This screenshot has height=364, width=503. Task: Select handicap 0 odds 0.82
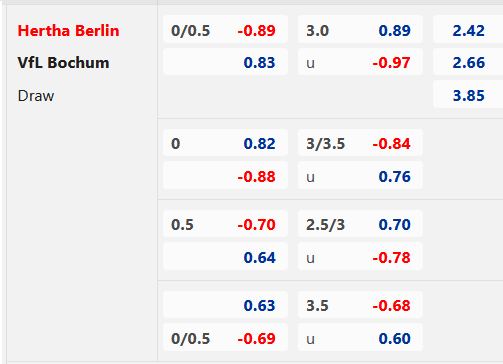click(x=225, y=143)
